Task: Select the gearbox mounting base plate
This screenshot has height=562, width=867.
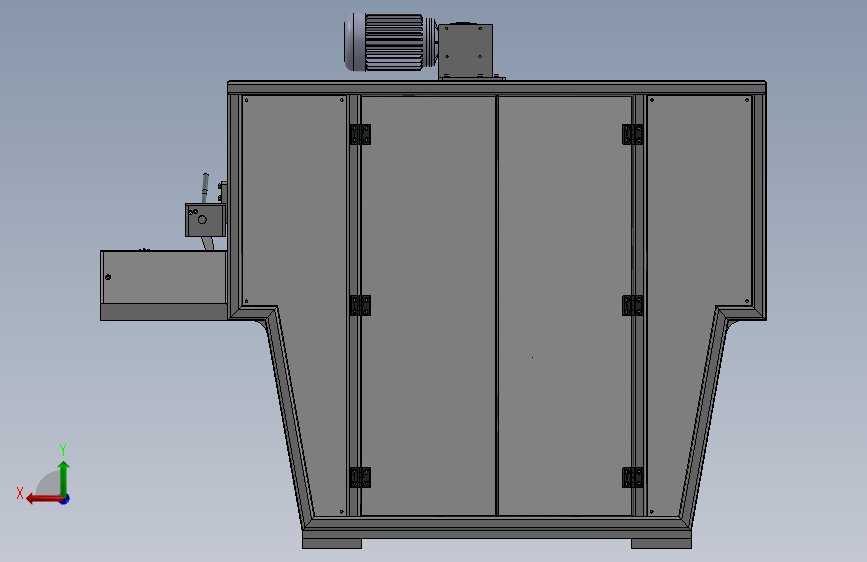Action: 472,79
